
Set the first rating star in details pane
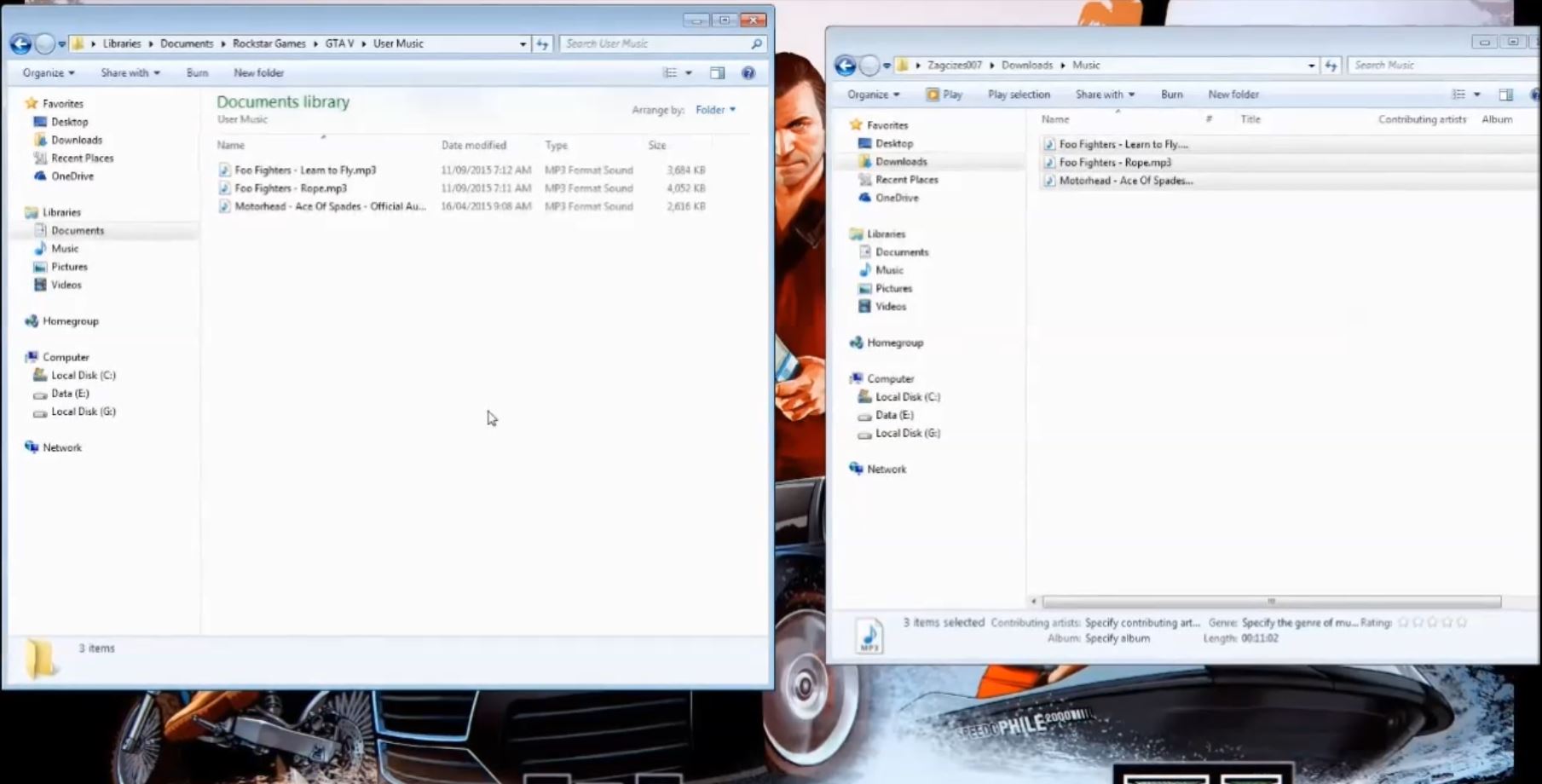tap(1404, 623)
